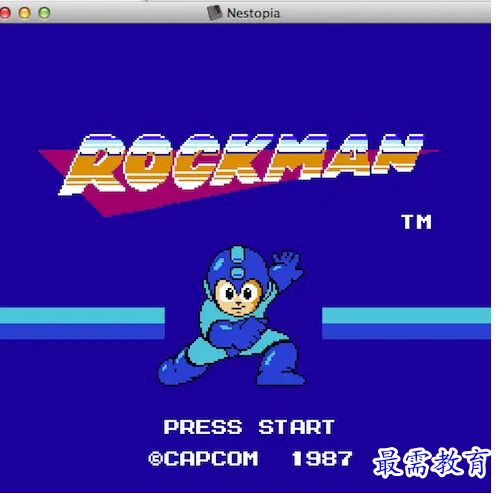Click the PRESS START text

click(x=249, y=427)
